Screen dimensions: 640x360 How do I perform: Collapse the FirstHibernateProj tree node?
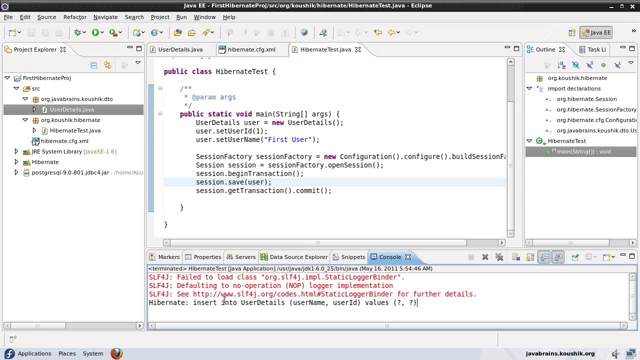point(7,78)
